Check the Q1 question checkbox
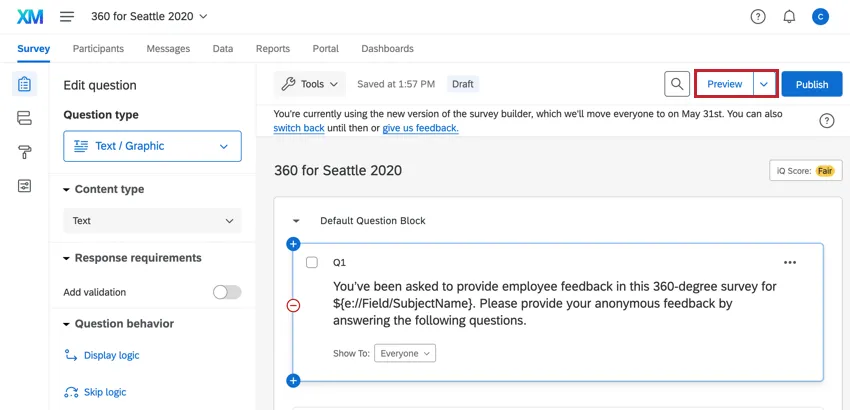 coord(312,262)
